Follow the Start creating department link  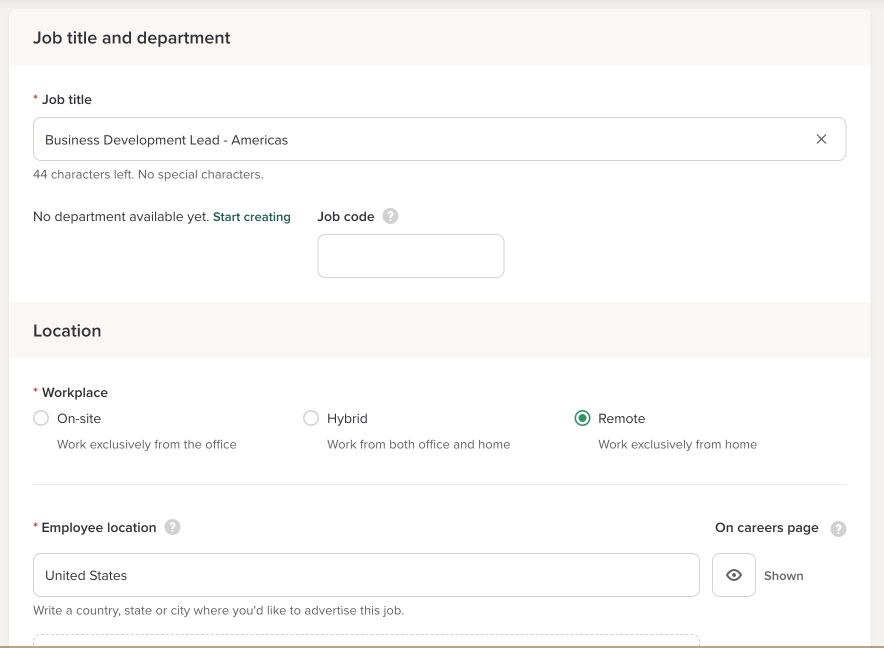tap(251, 217)
